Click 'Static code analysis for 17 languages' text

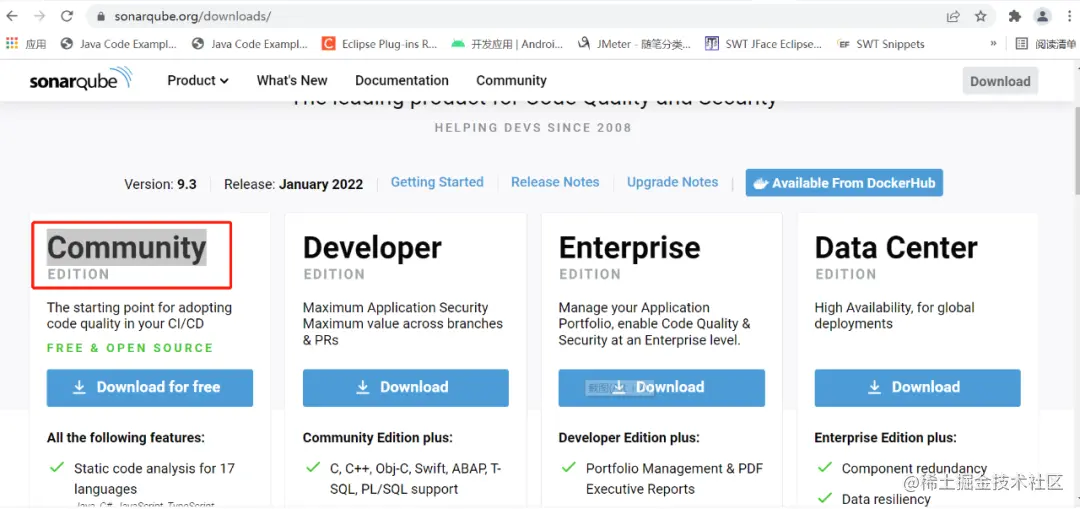pos(154,479)
